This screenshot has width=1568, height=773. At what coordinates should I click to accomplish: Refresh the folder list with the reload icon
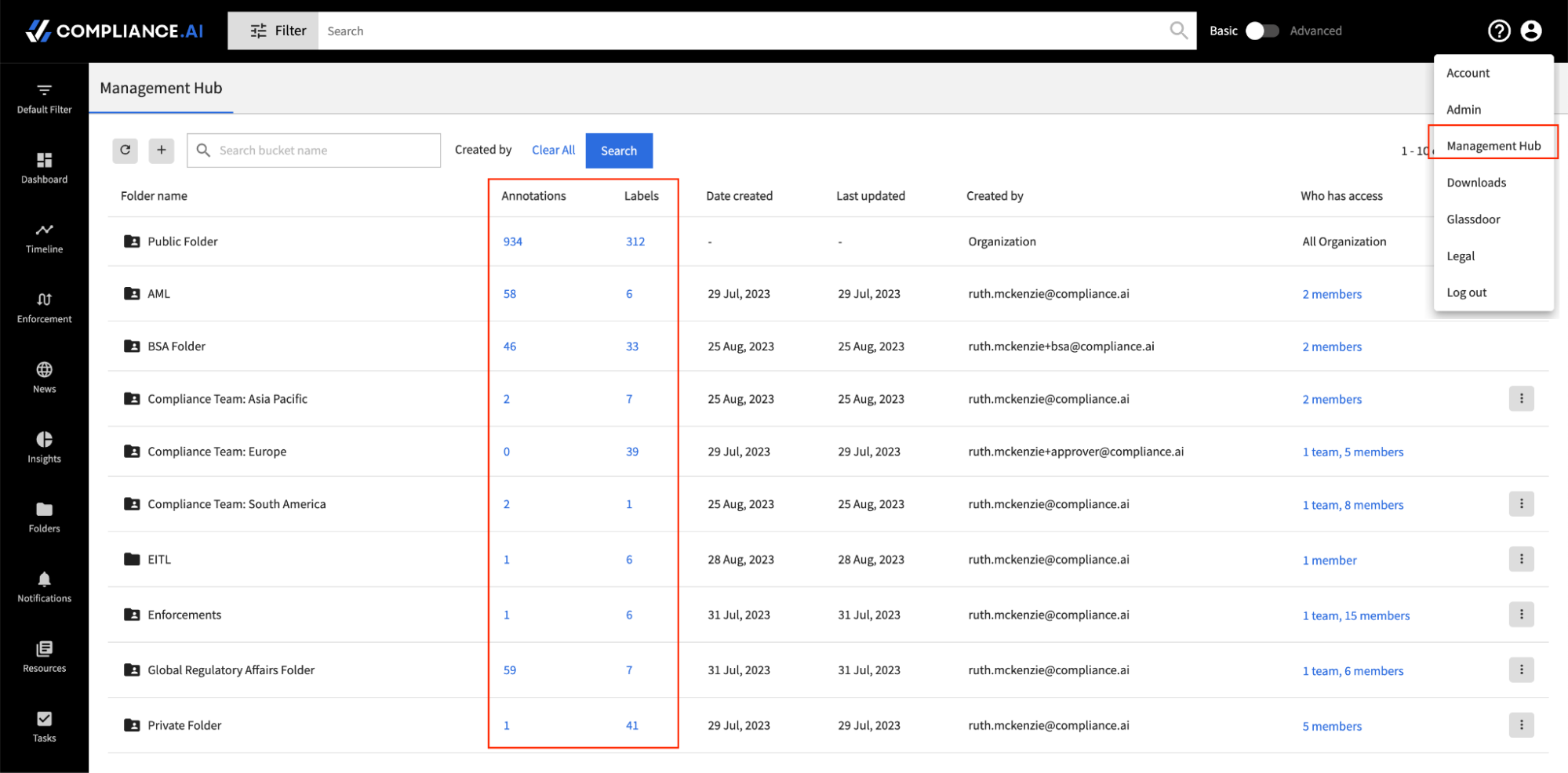(125, 150)
